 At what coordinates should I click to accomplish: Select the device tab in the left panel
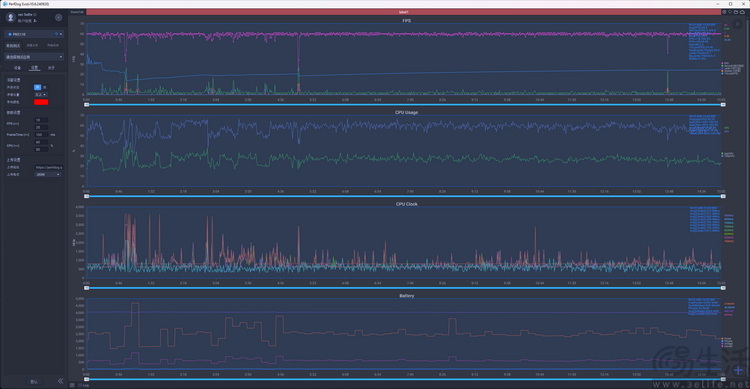click(17, 68)
